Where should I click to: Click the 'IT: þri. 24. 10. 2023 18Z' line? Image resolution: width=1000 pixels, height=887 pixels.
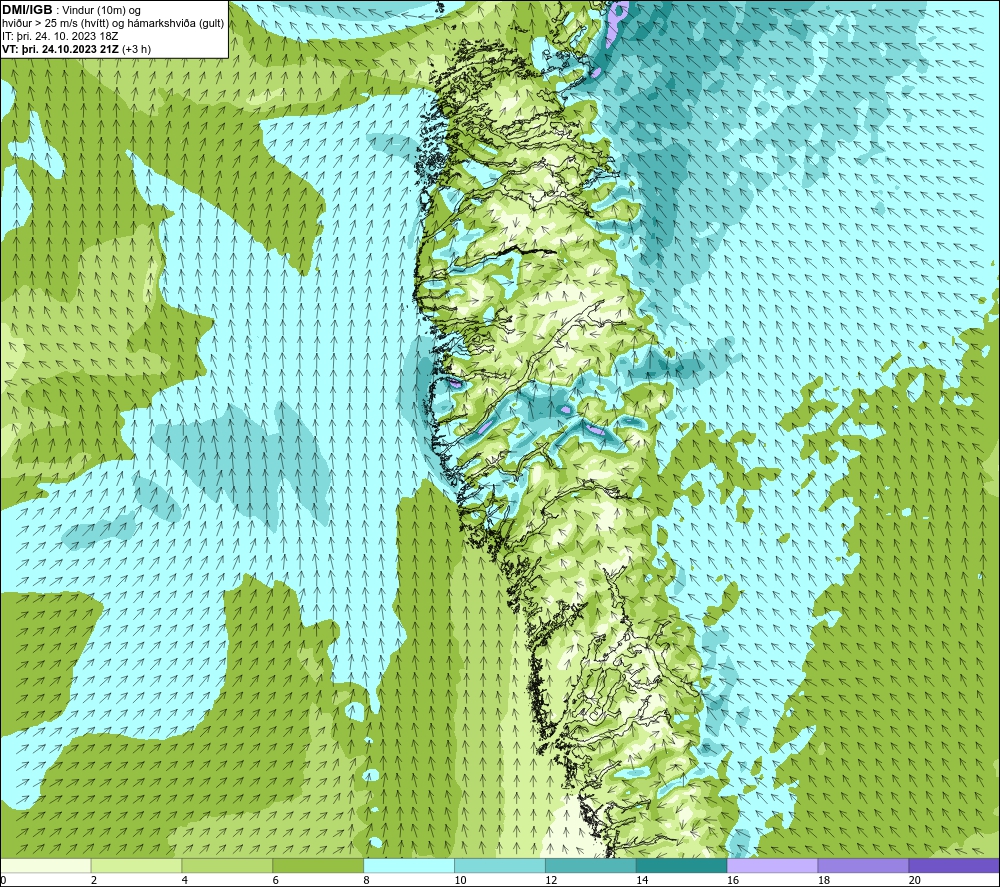coord(60,36)
